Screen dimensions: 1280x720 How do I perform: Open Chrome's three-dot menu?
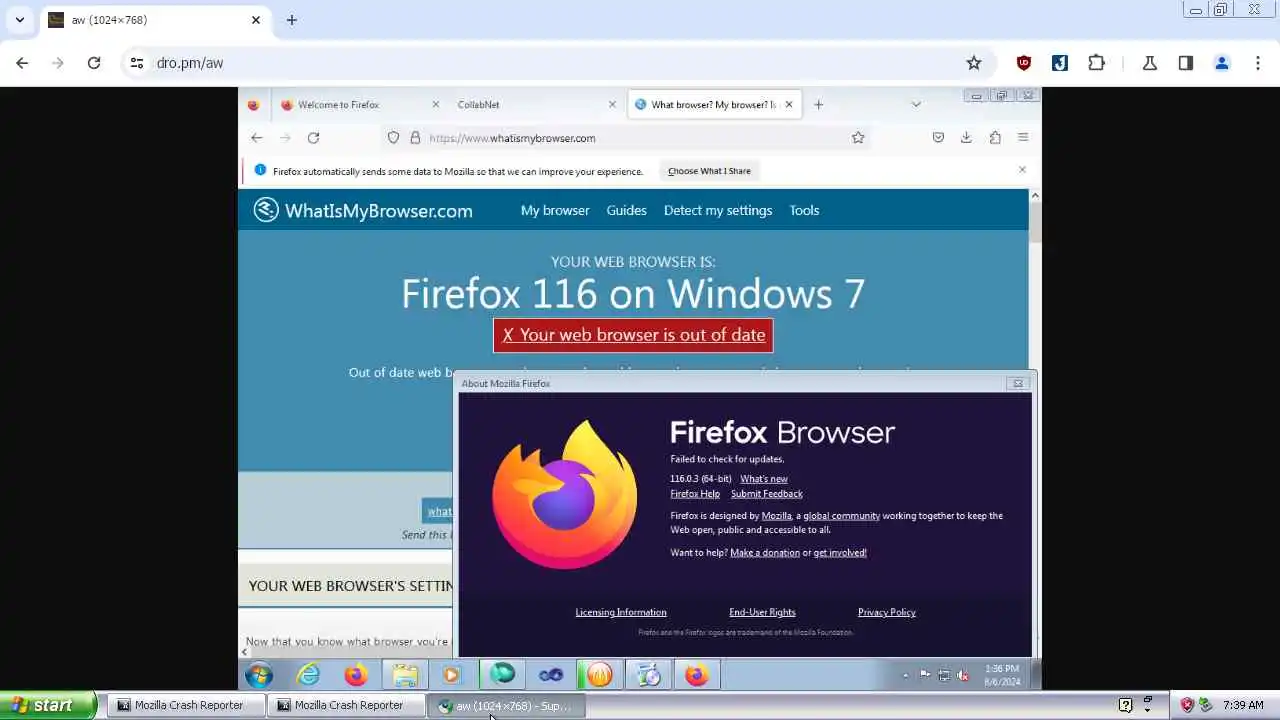(x=1258, y=63)
